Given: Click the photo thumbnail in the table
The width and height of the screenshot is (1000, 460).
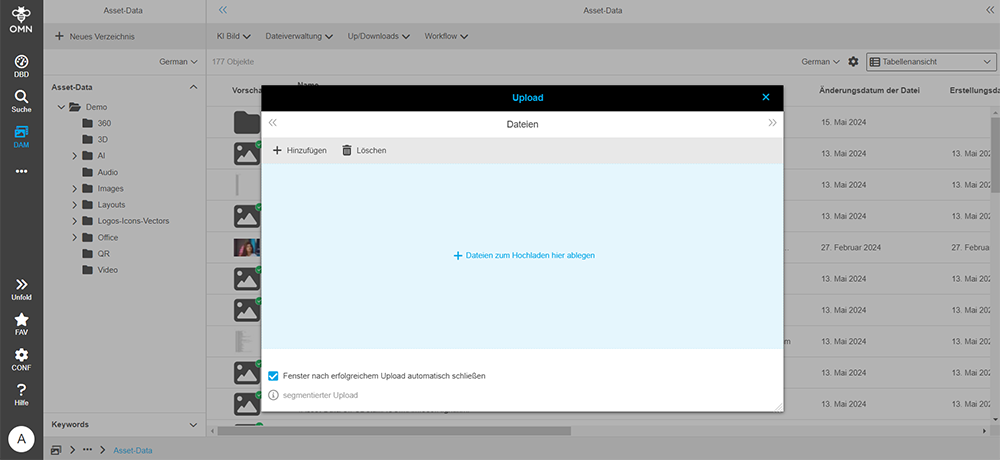Looking at the screenshot, I should [x=246, y=248].
